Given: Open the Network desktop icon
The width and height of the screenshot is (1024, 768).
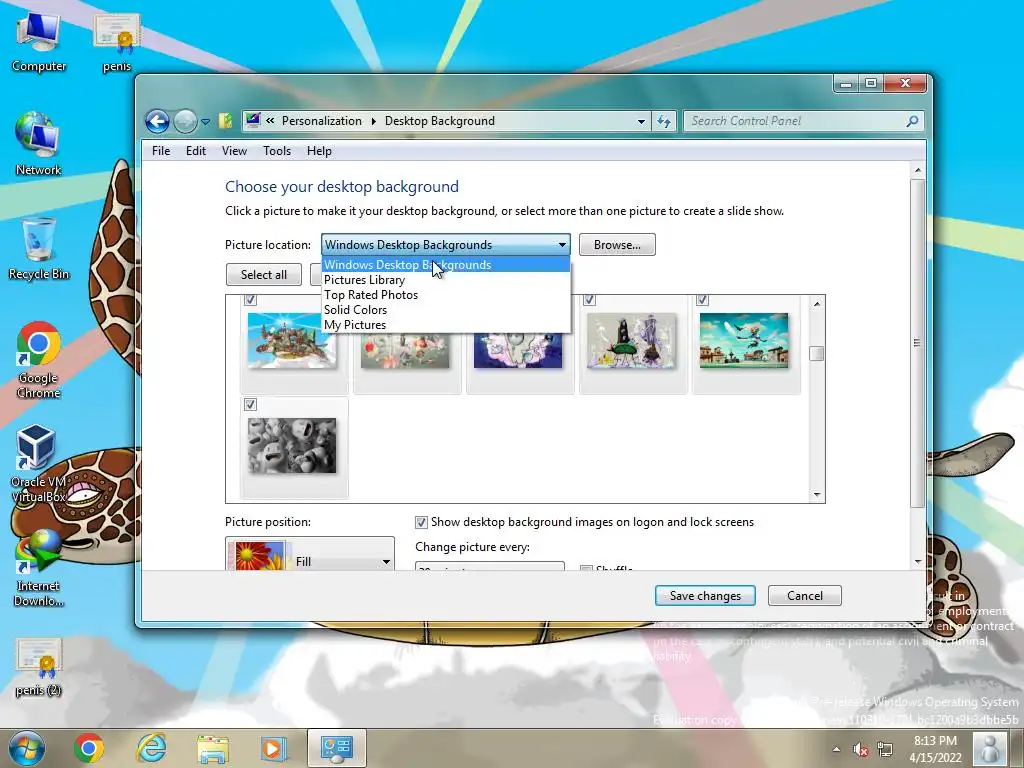Looking at the screenshot, I should pyautogui.click(x=38, y=145).
